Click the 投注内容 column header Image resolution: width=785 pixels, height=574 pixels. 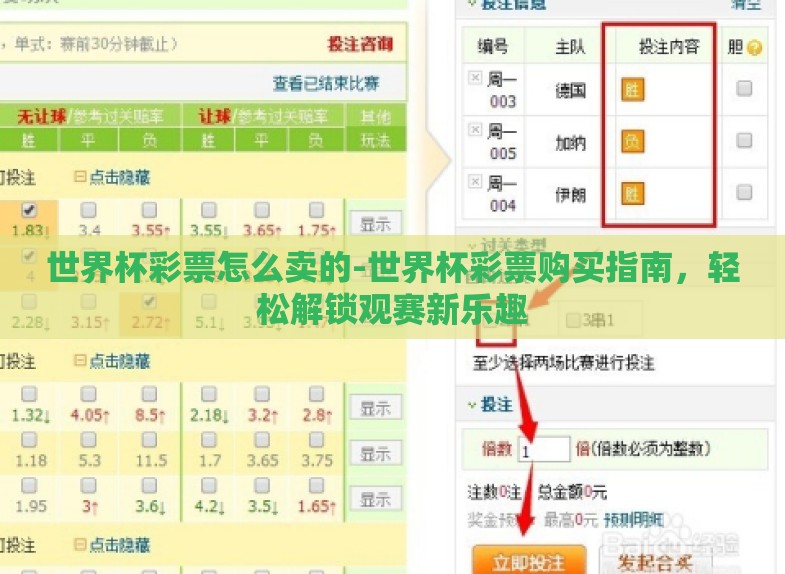(669, 47)
